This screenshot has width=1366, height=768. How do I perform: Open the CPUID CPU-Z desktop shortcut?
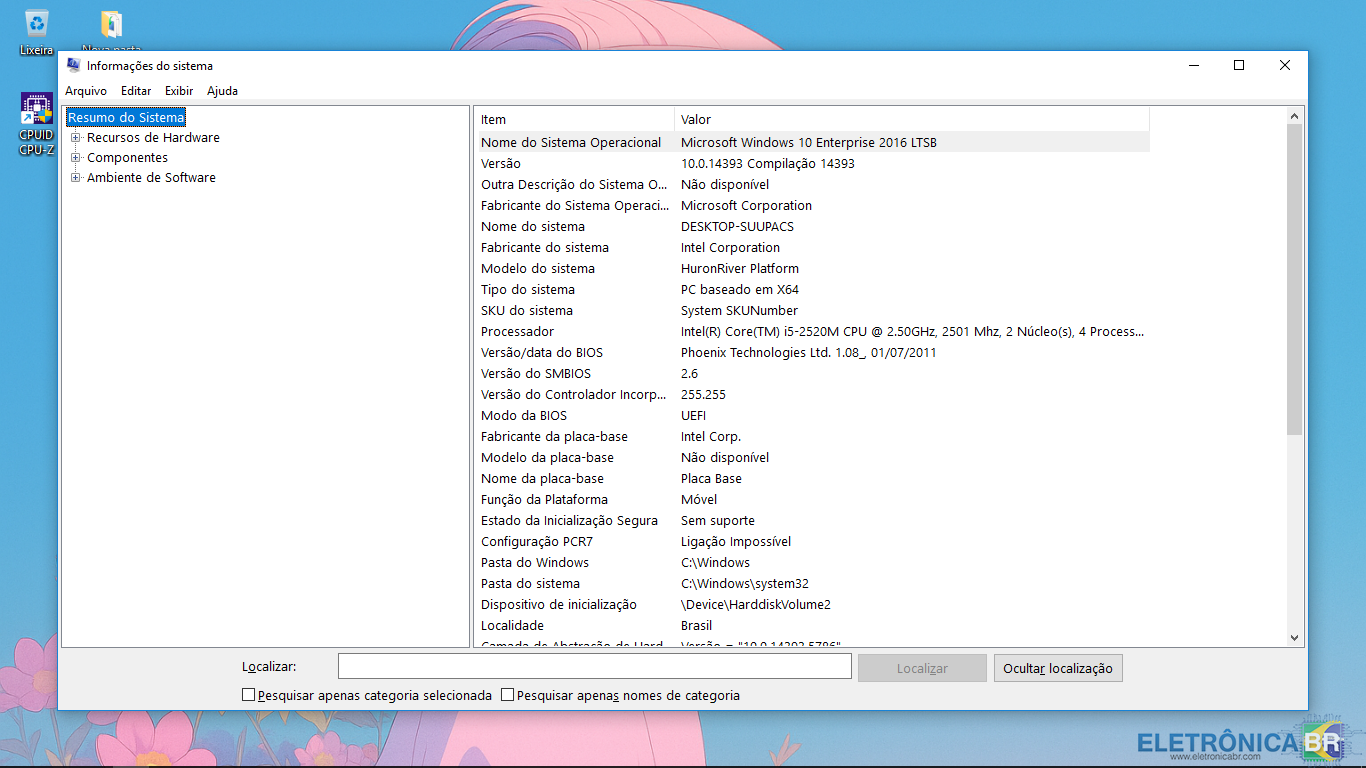tap(37, 110)
